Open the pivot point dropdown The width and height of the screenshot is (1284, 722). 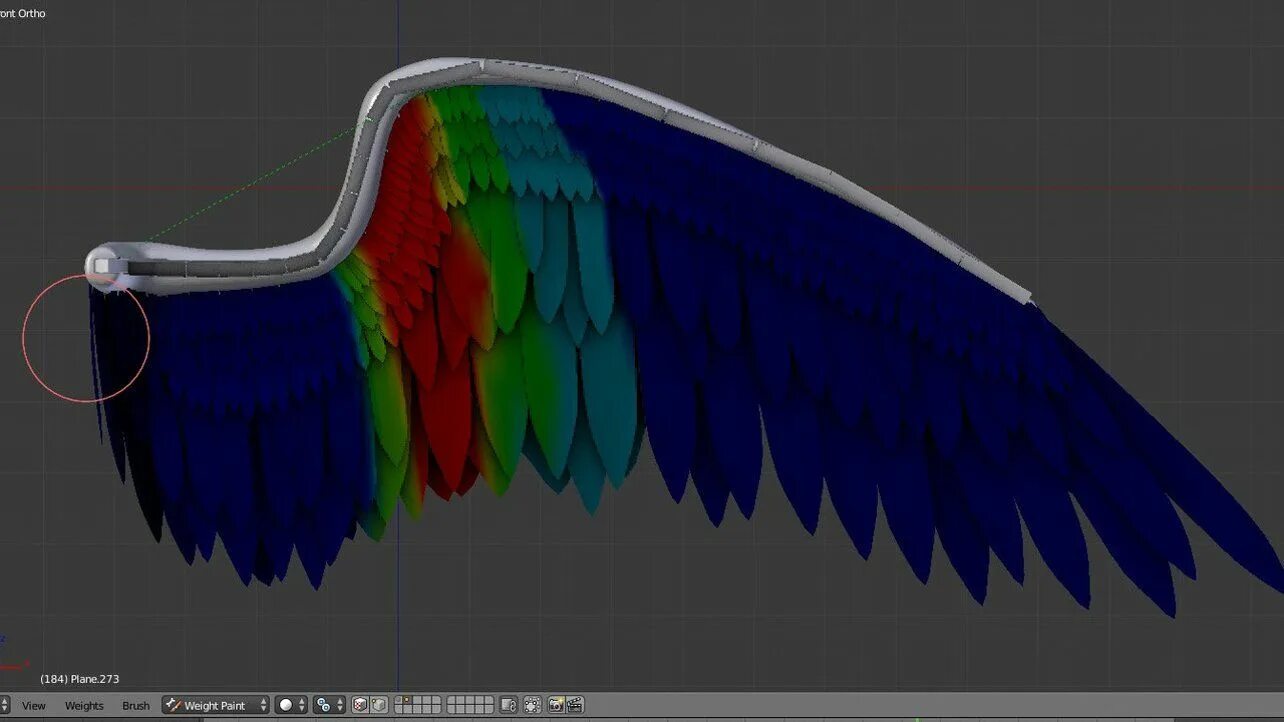[x=329, y=705]
